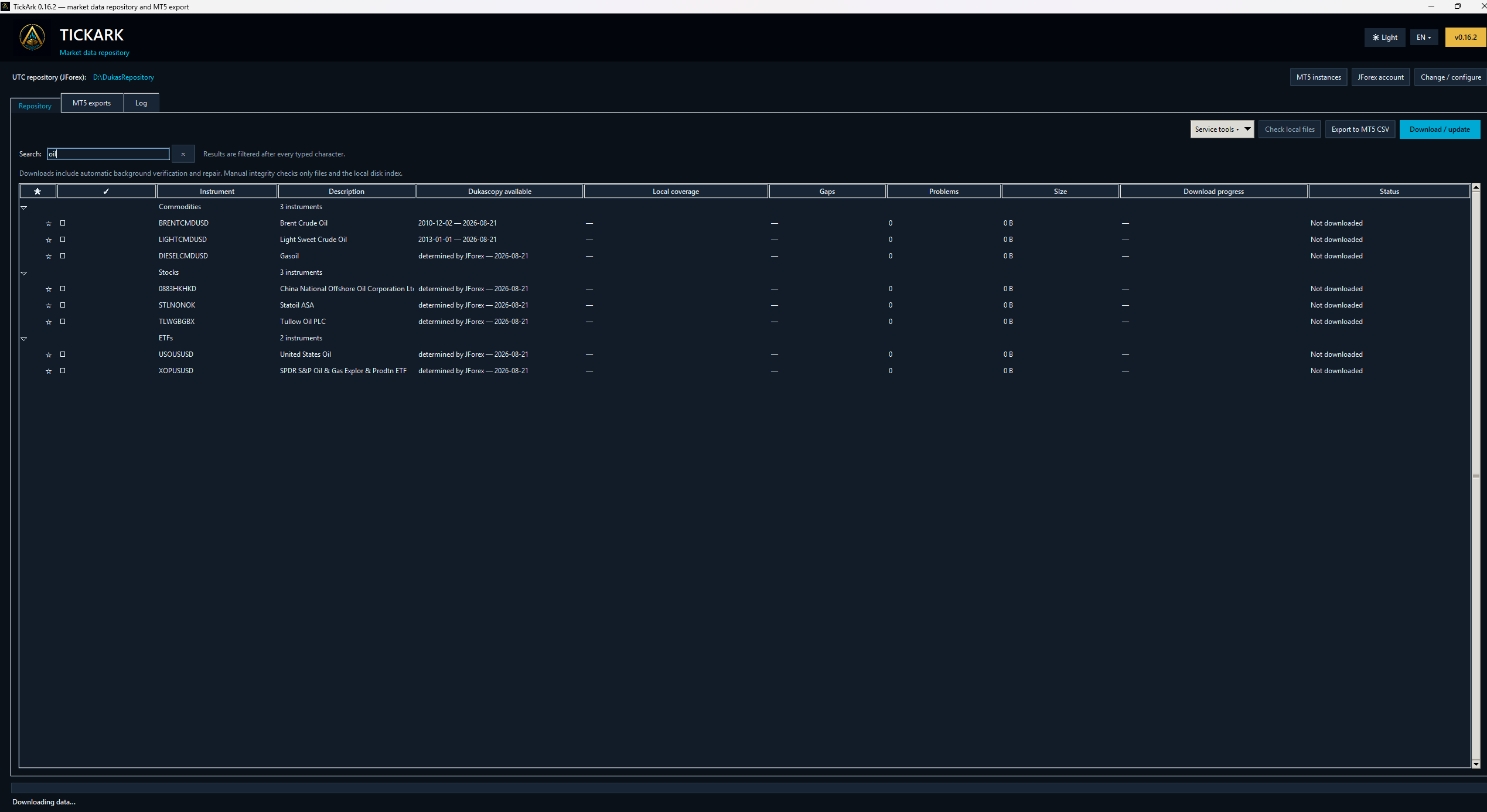Screen dimensions: 1487x812
Task: Switch to the MT5 exports tab
Action: pyautogui.click(x=91, y=103)
